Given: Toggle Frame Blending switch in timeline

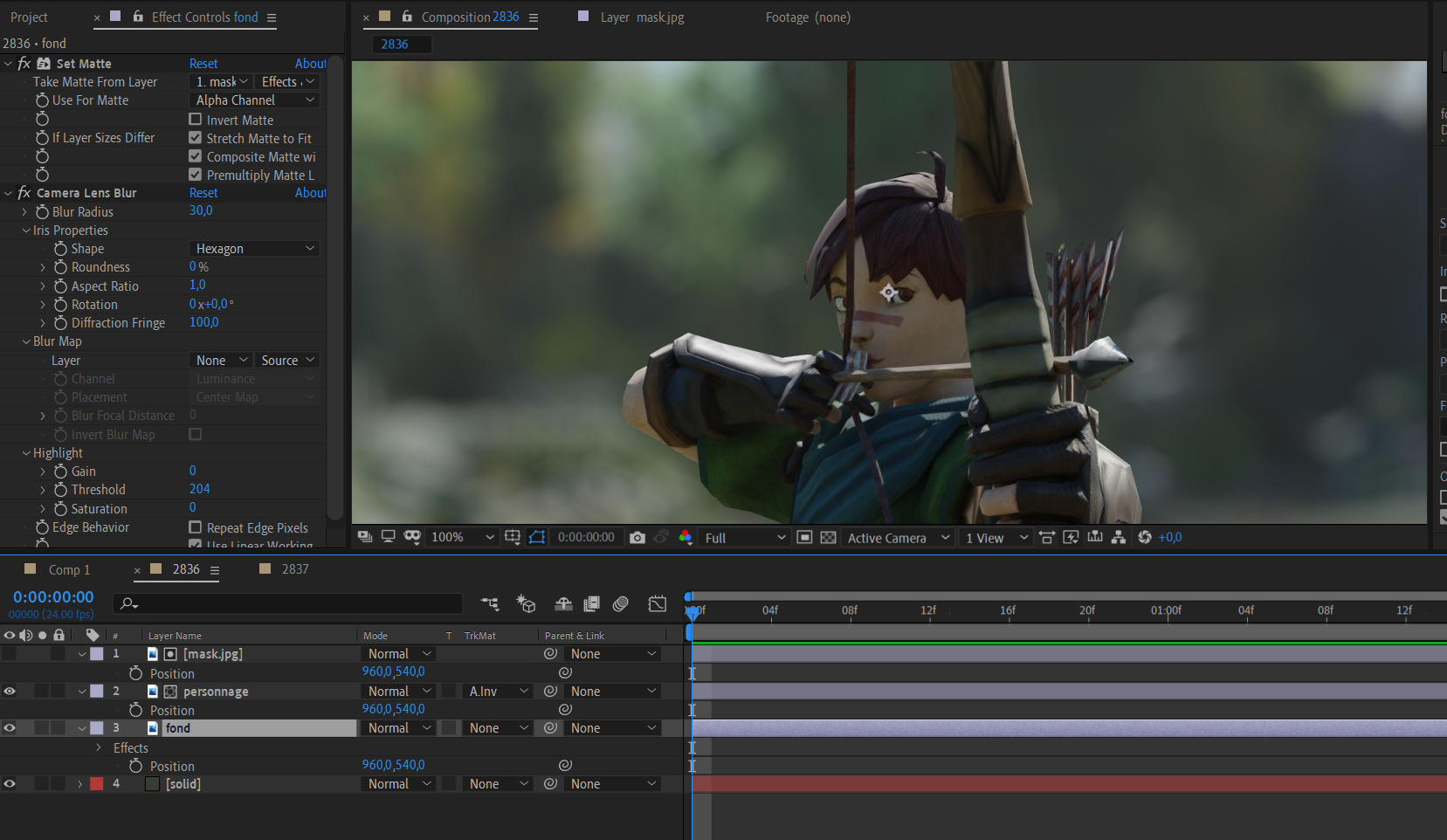Looking at the screenshot, I should click(592, 603).
